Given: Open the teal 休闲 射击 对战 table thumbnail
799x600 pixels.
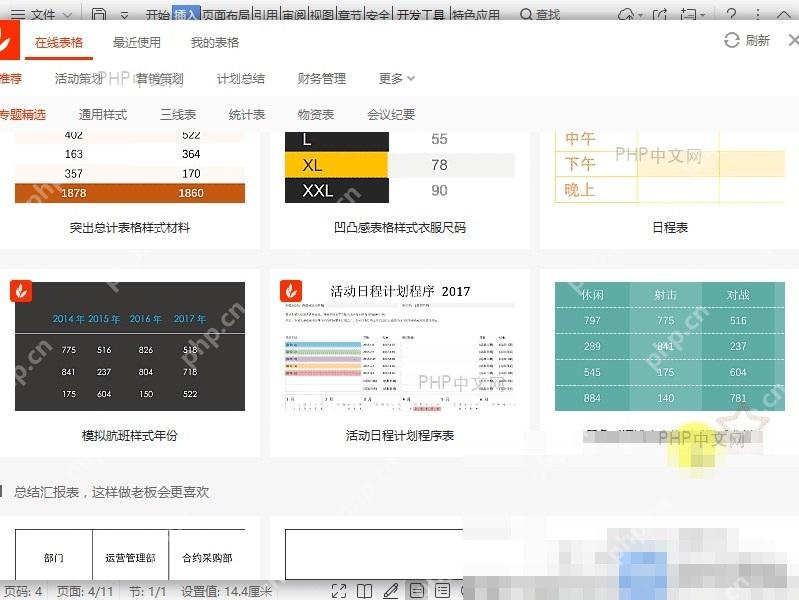Looking at the screenshot, I should (x=670, y=346).
